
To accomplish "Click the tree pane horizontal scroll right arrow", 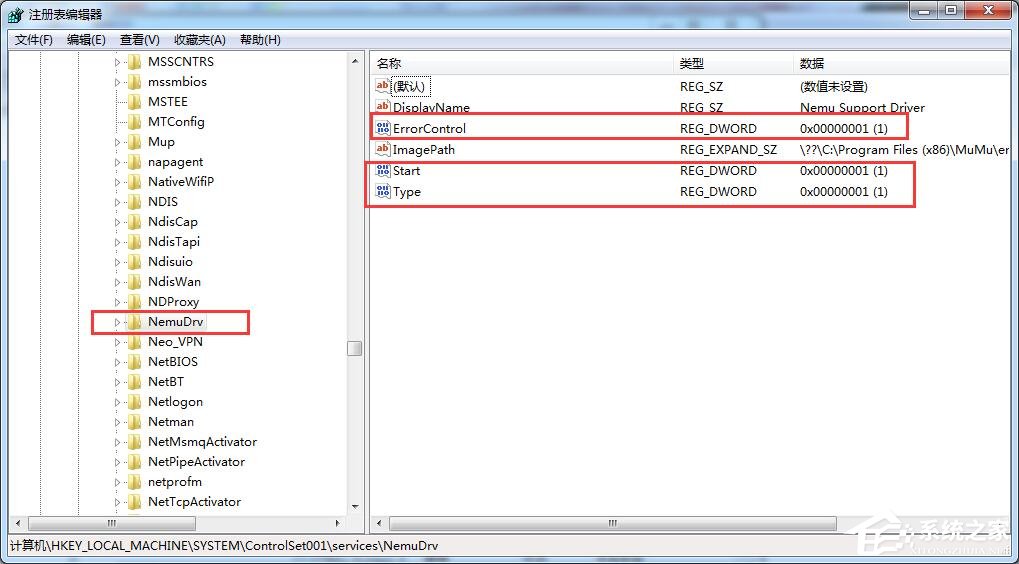I will 338,523.
